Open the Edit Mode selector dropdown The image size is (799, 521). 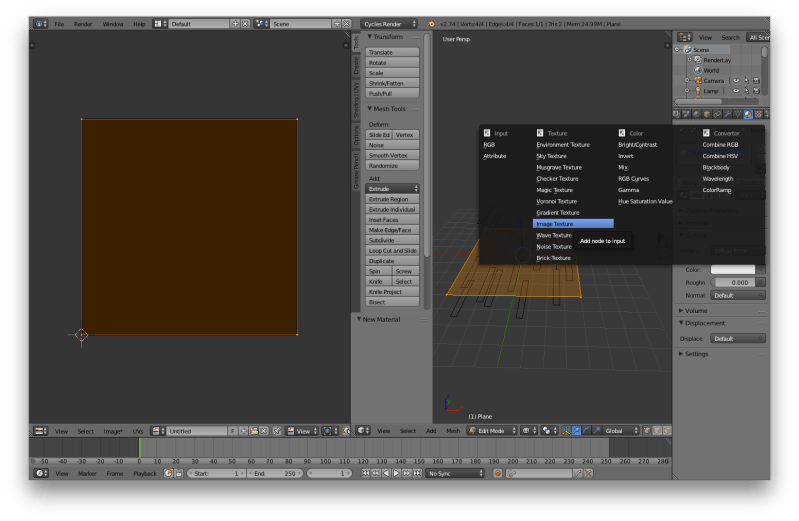[492, 431]
